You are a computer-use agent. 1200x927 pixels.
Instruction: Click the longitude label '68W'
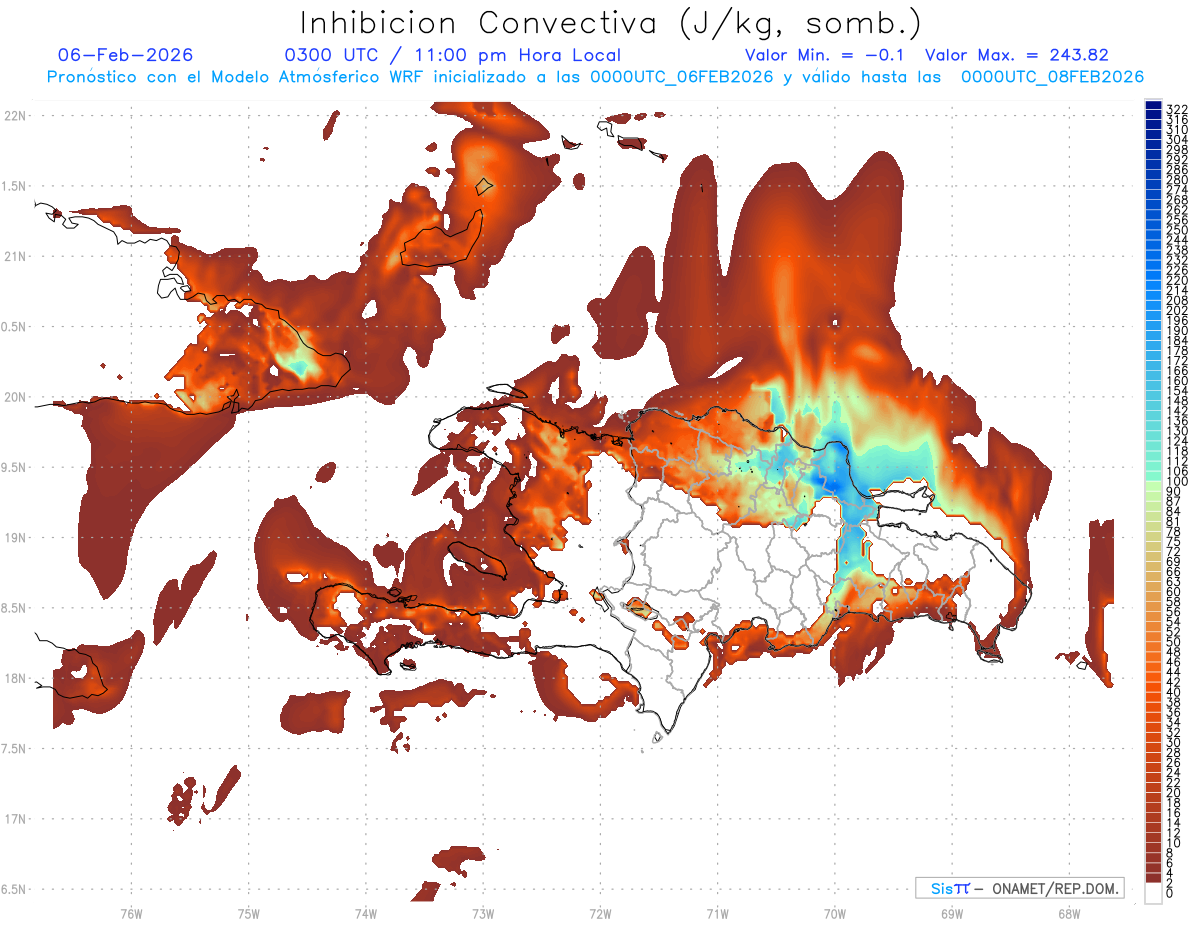coord(1069,913)
